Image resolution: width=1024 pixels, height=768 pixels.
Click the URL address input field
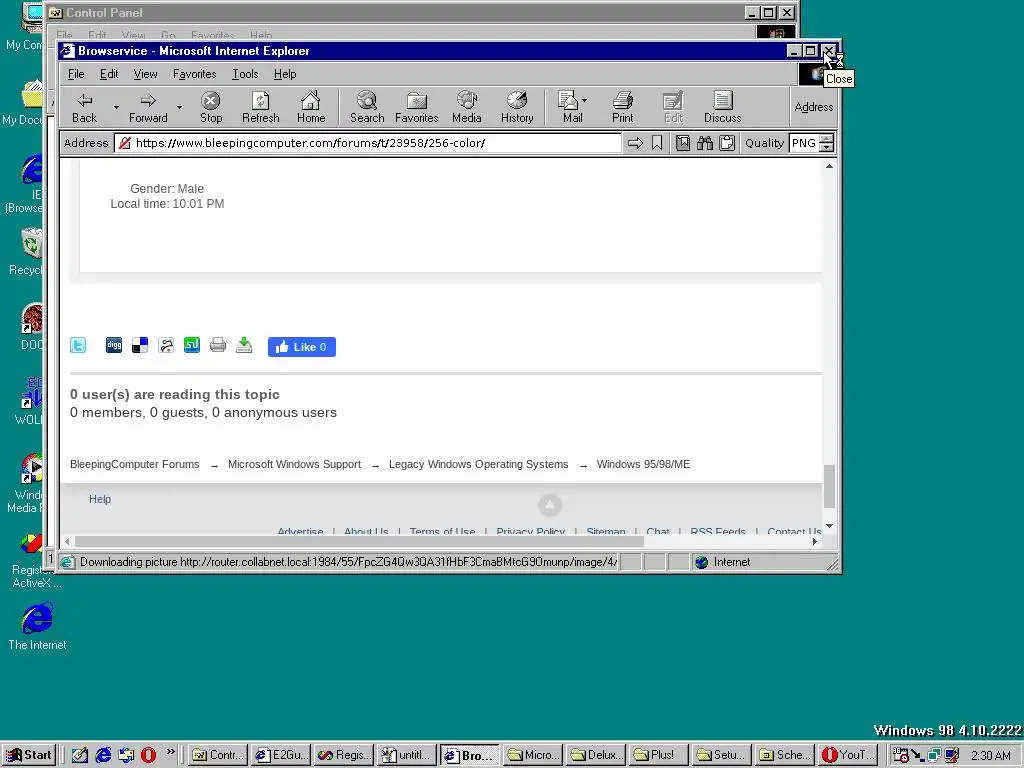(368, 143)
